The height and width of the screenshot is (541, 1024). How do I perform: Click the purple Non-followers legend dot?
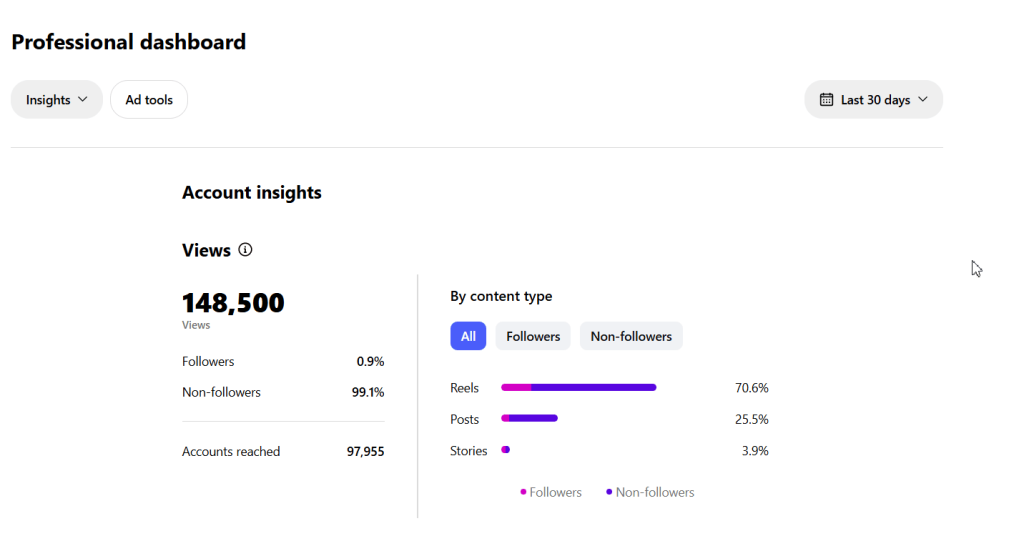(x=609, y=492)
